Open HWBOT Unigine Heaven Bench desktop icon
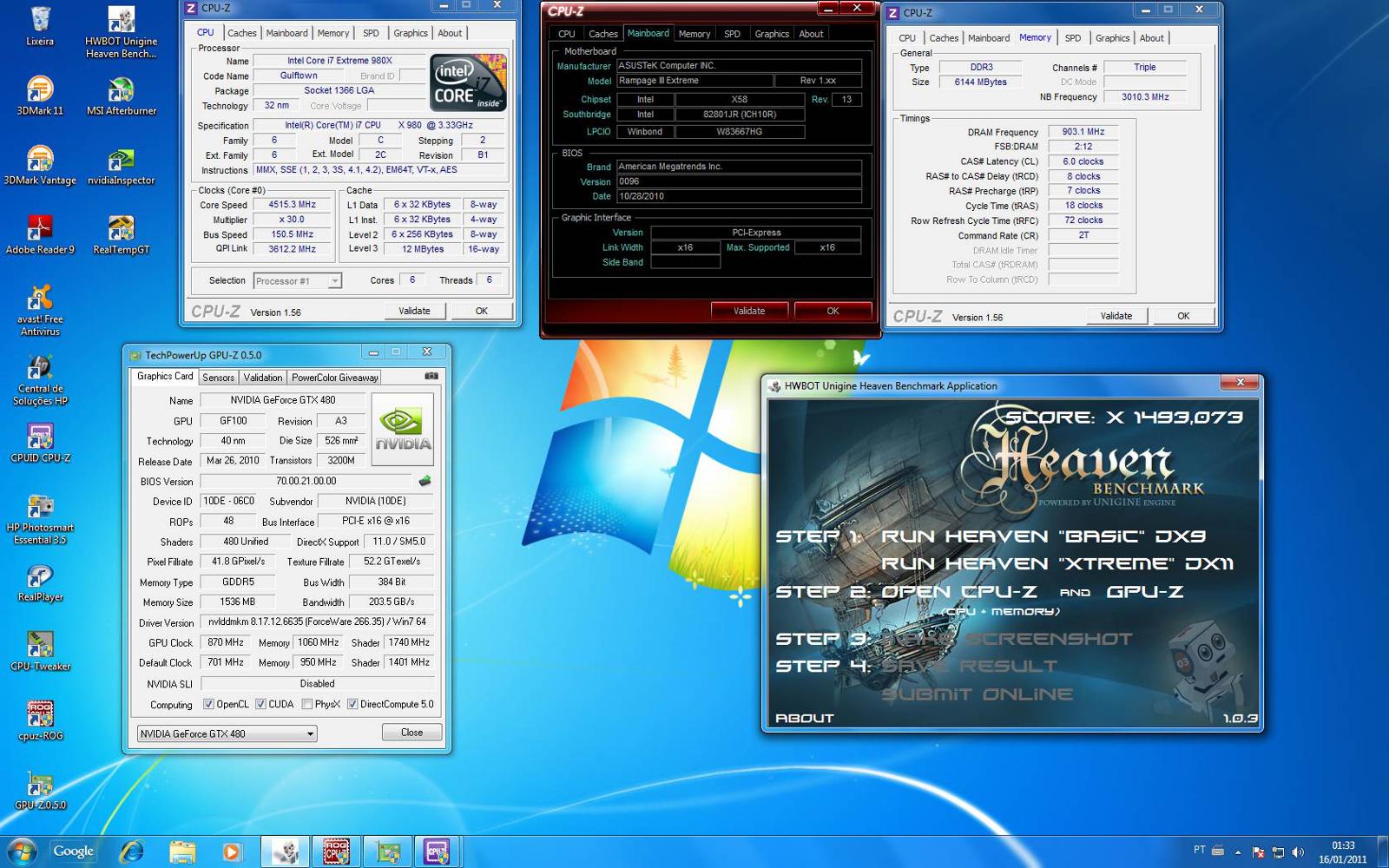 (122, 31)
